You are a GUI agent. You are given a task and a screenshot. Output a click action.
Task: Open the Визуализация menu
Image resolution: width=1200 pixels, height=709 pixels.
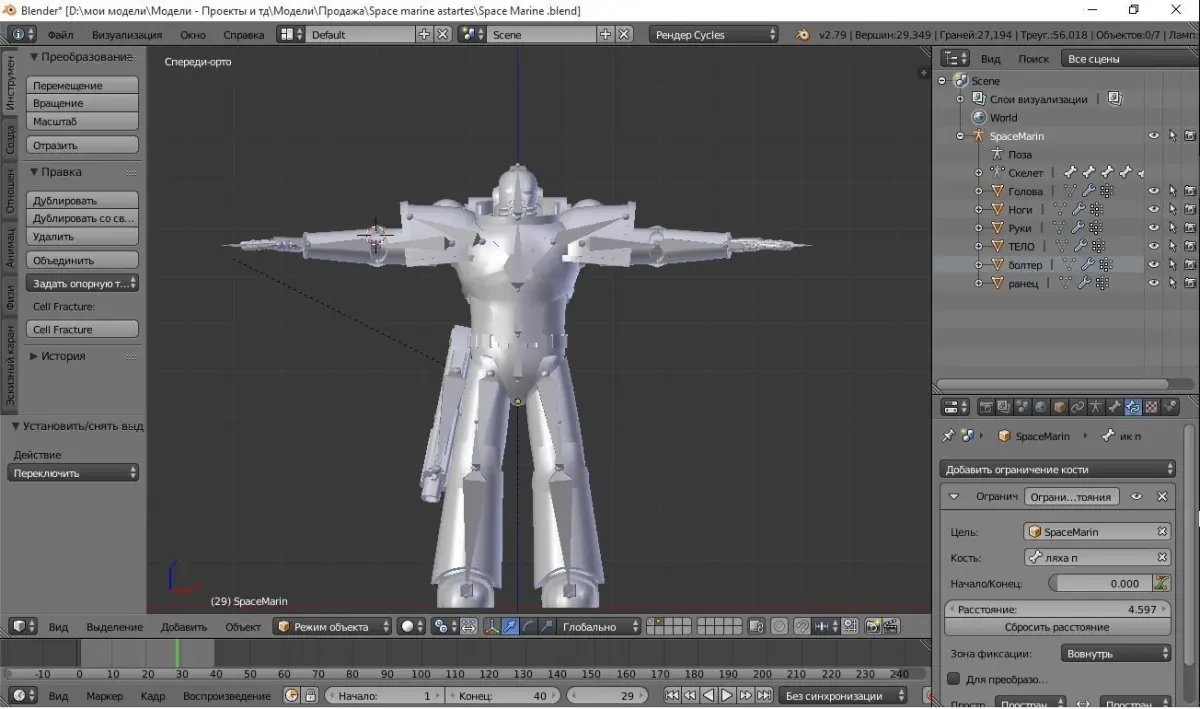click(x=127, y=34)
